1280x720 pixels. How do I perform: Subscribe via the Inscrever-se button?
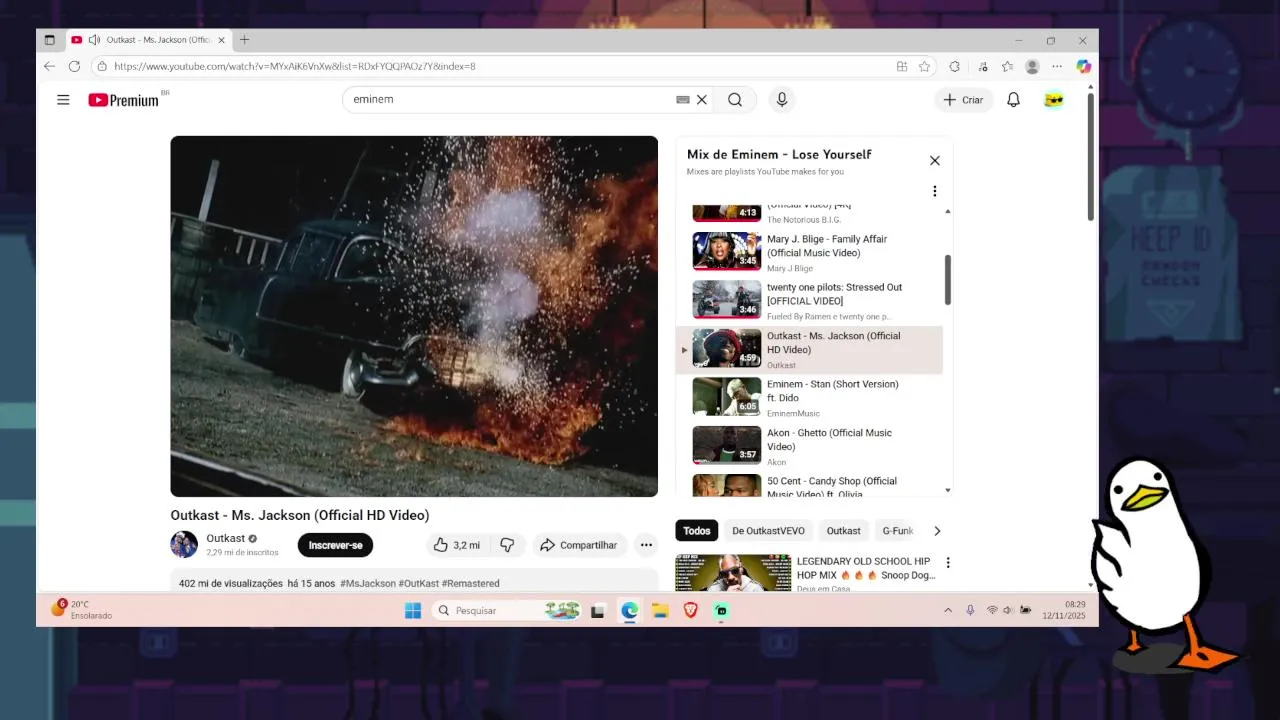click(x=335, y=545)
